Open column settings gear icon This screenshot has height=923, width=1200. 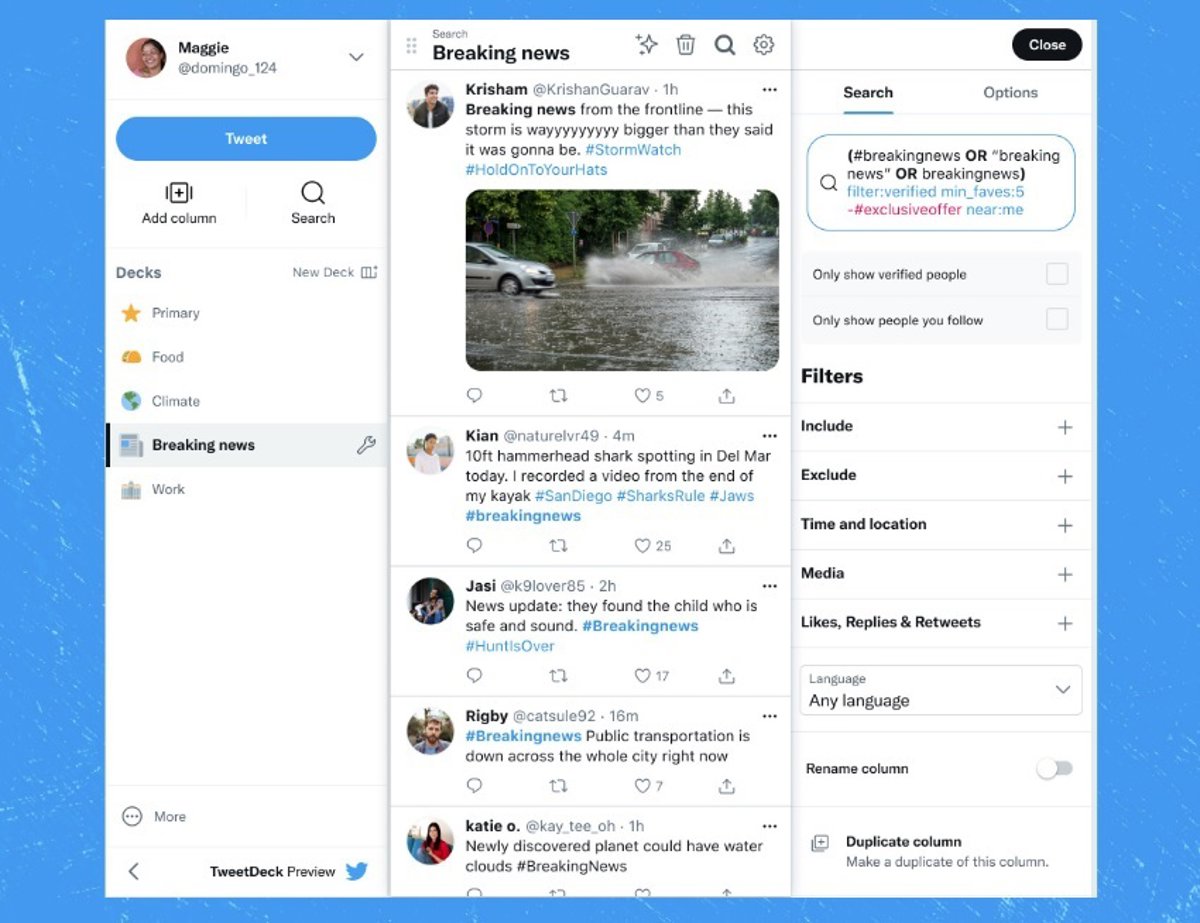pos(764,44)
